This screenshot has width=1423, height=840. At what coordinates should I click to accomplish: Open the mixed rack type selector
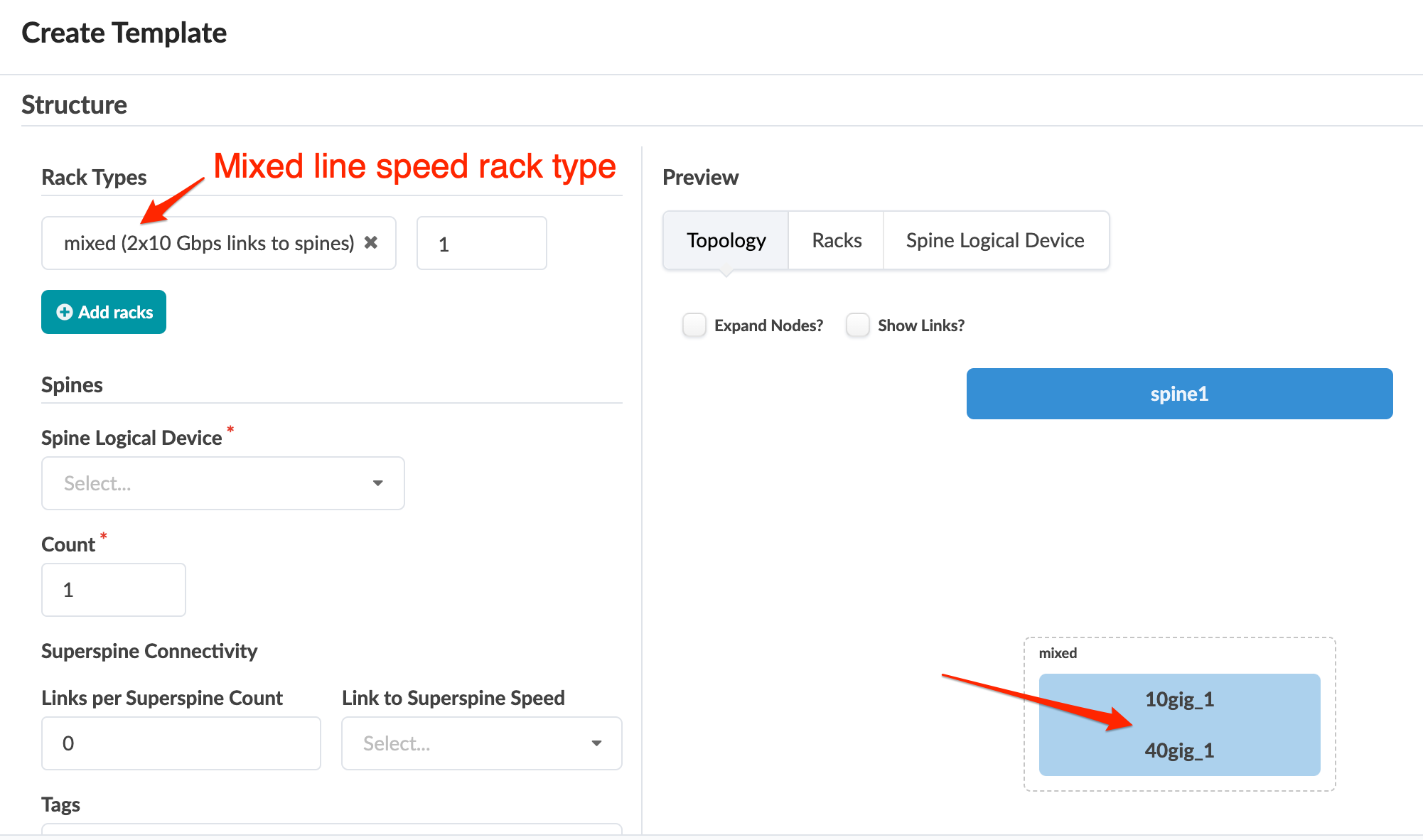(209, 243)
